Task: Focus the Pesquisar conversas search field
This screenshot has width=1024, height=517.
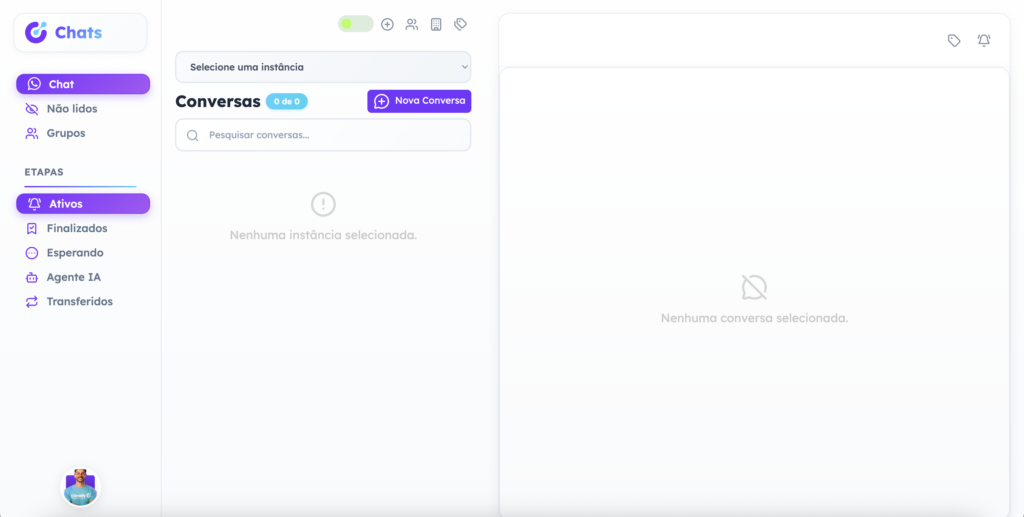Action: pyautogui.click(x=323, y=135)
